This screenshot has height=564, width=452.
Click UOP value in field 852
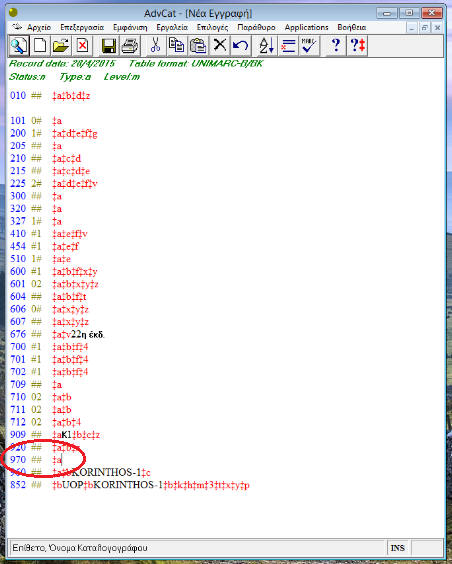(x=72, y=485)
